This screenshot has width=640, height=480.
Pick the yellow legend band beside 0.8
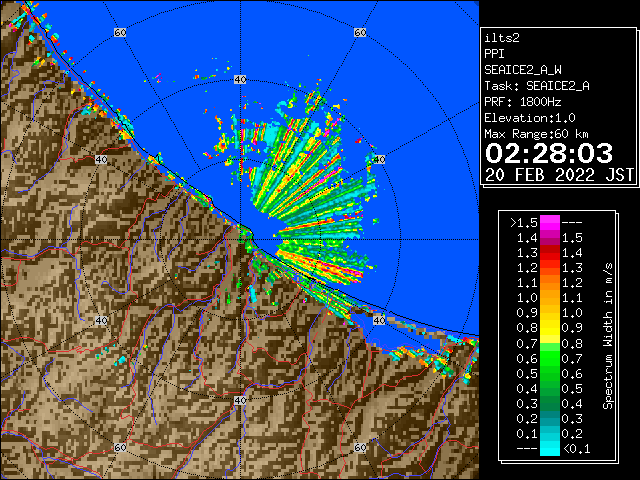[x=550, y=328]
